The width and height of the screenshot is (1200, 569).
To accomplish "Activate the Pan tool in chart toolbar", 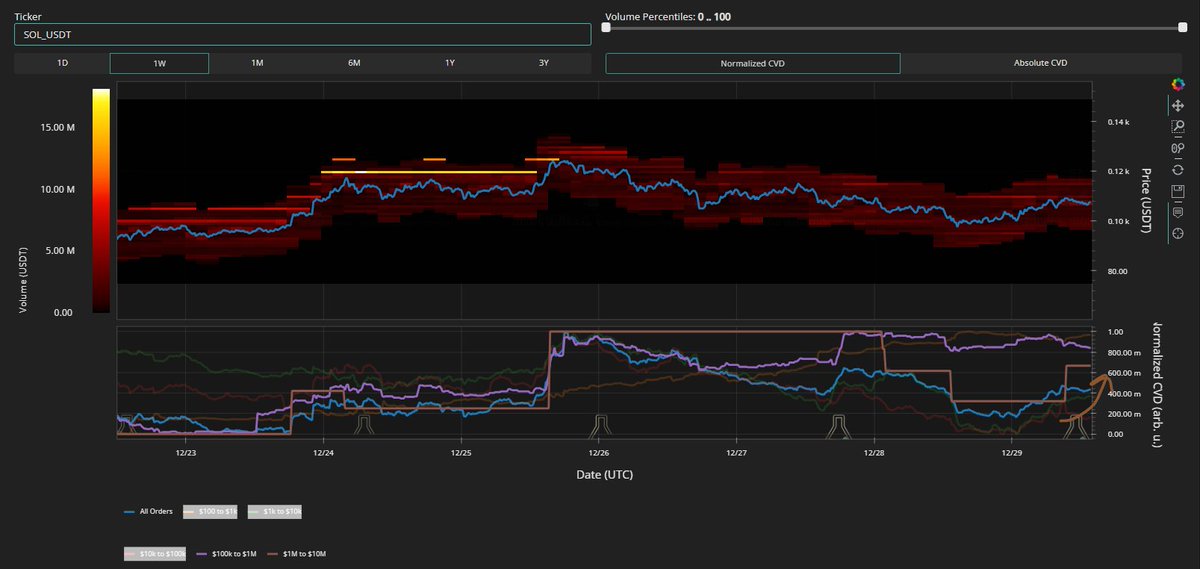I will [x=1177, y=106].
